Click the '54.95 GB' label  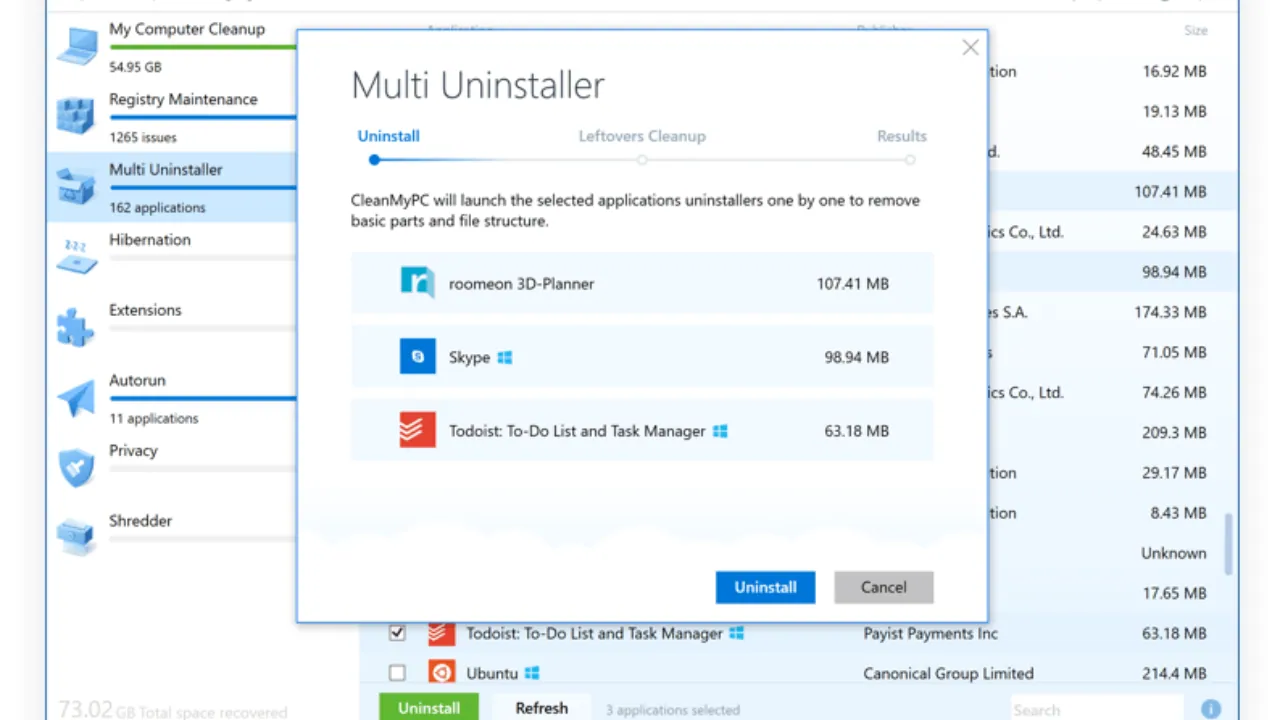(x=135, y=67)
